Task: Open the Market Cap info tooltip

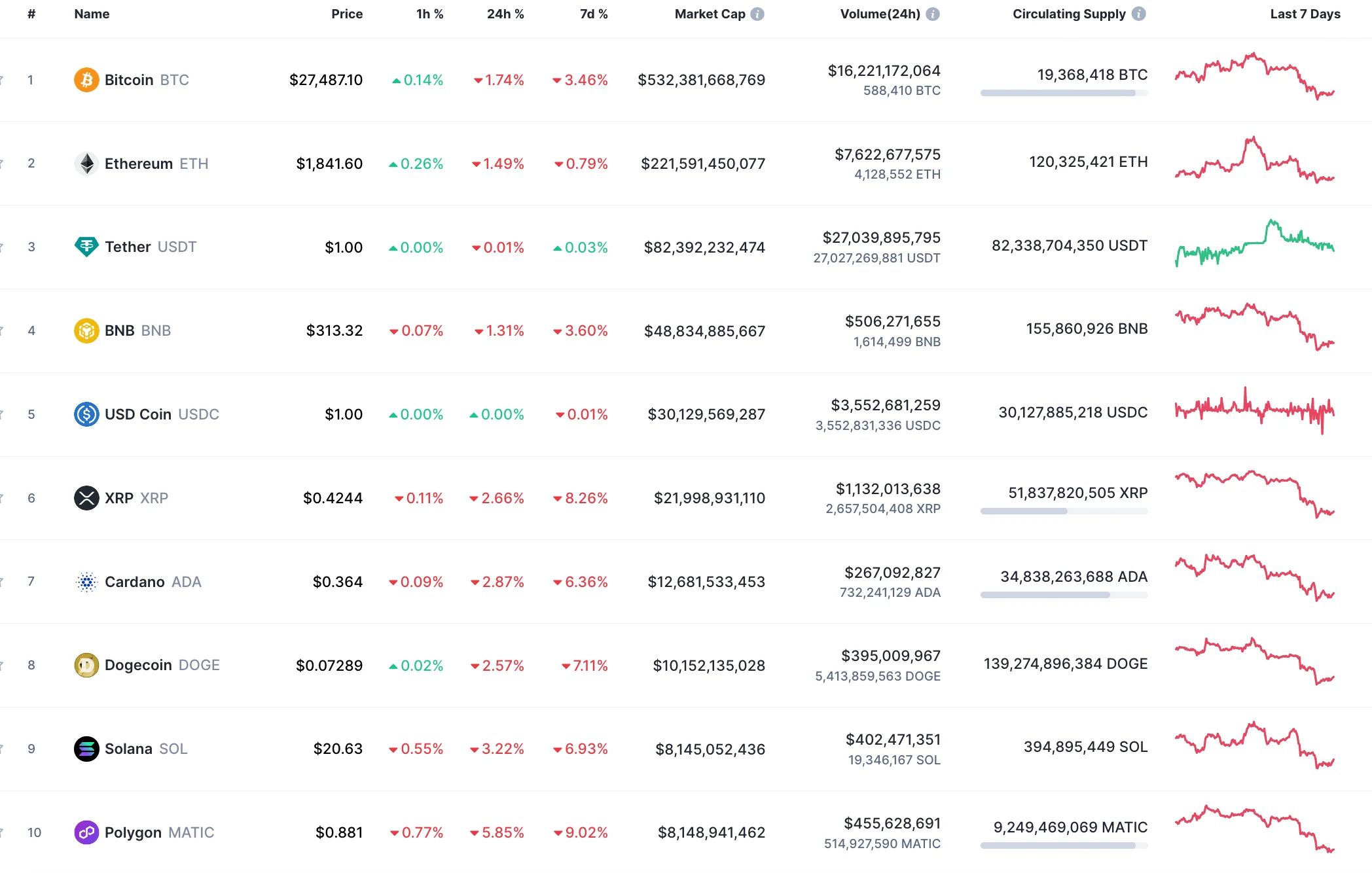Action: click(x=758, y=13)
